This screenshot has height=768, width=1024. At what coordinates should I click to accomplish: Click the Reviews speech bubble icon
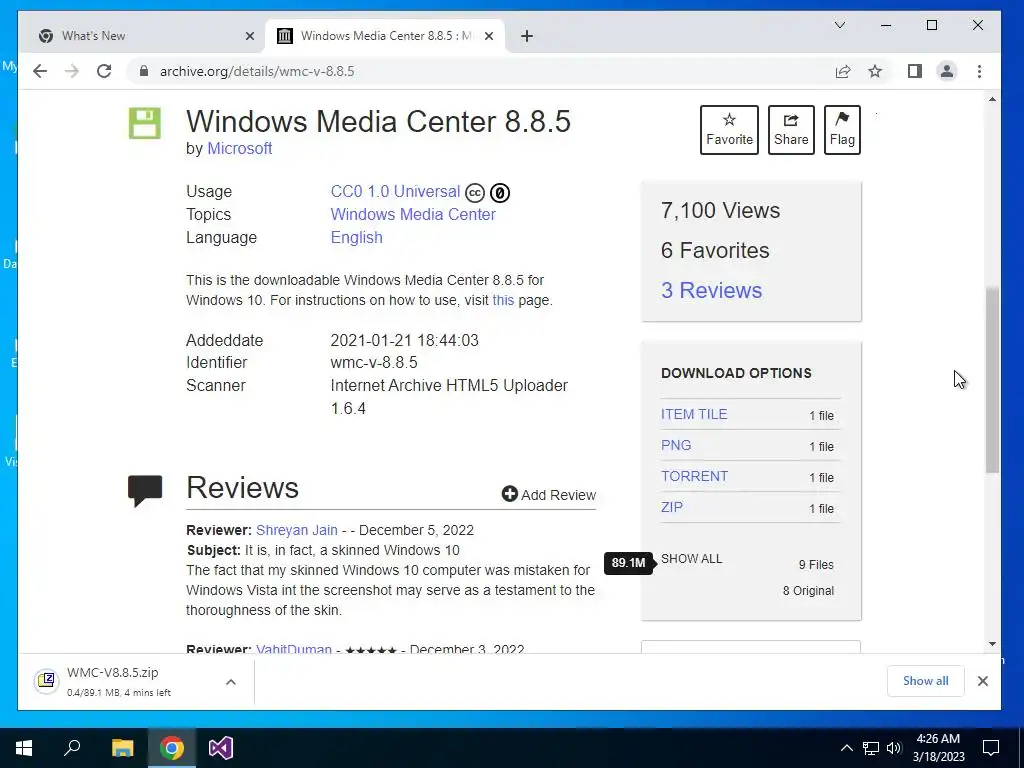[145, 490]
